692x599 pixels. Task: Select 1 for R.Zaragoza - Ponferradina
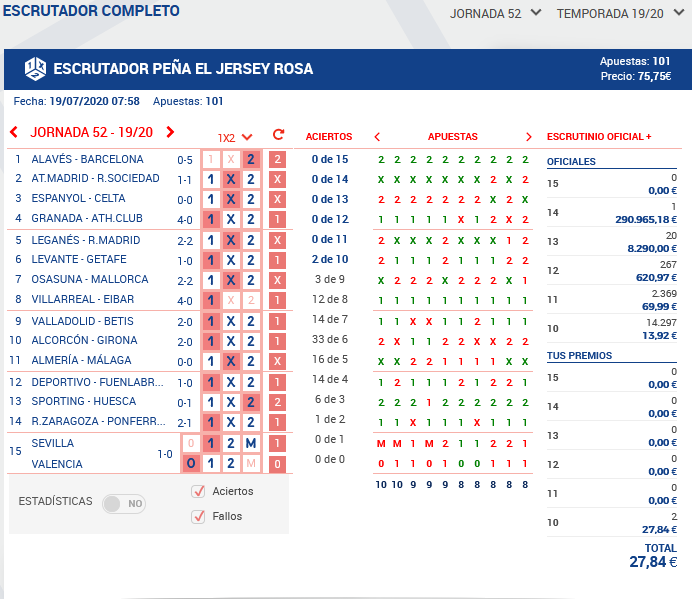click(211, 422)
